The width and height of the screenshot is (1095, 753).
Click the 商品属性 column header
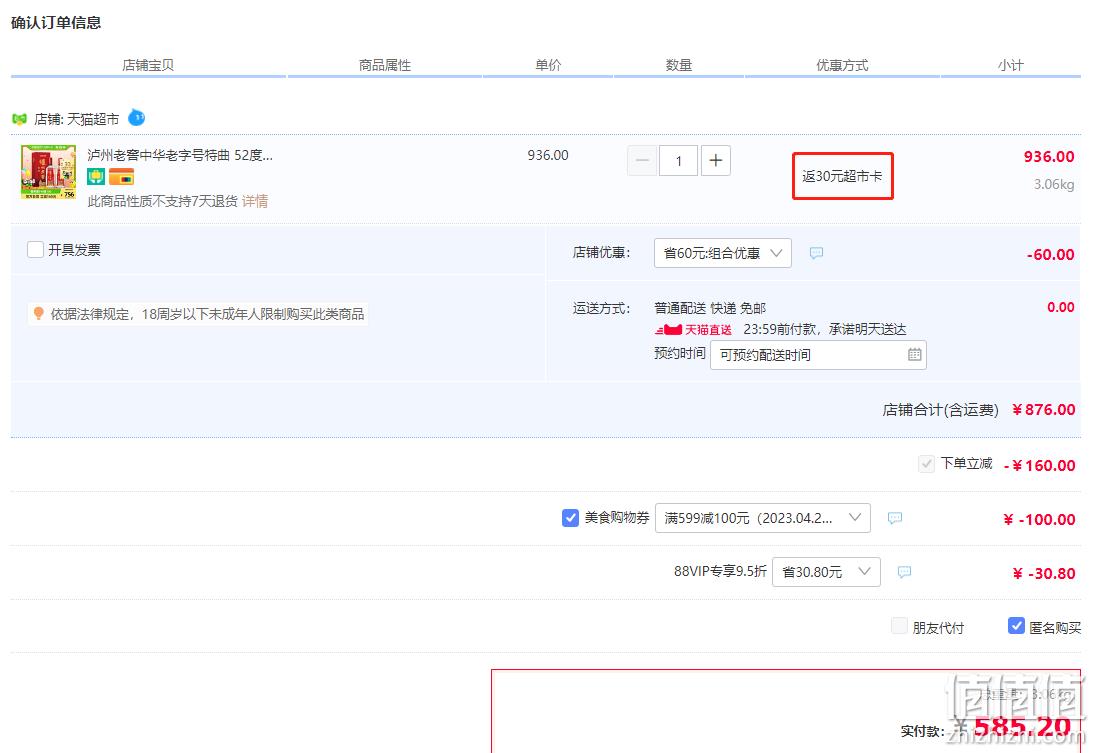[x=385, y=65]
